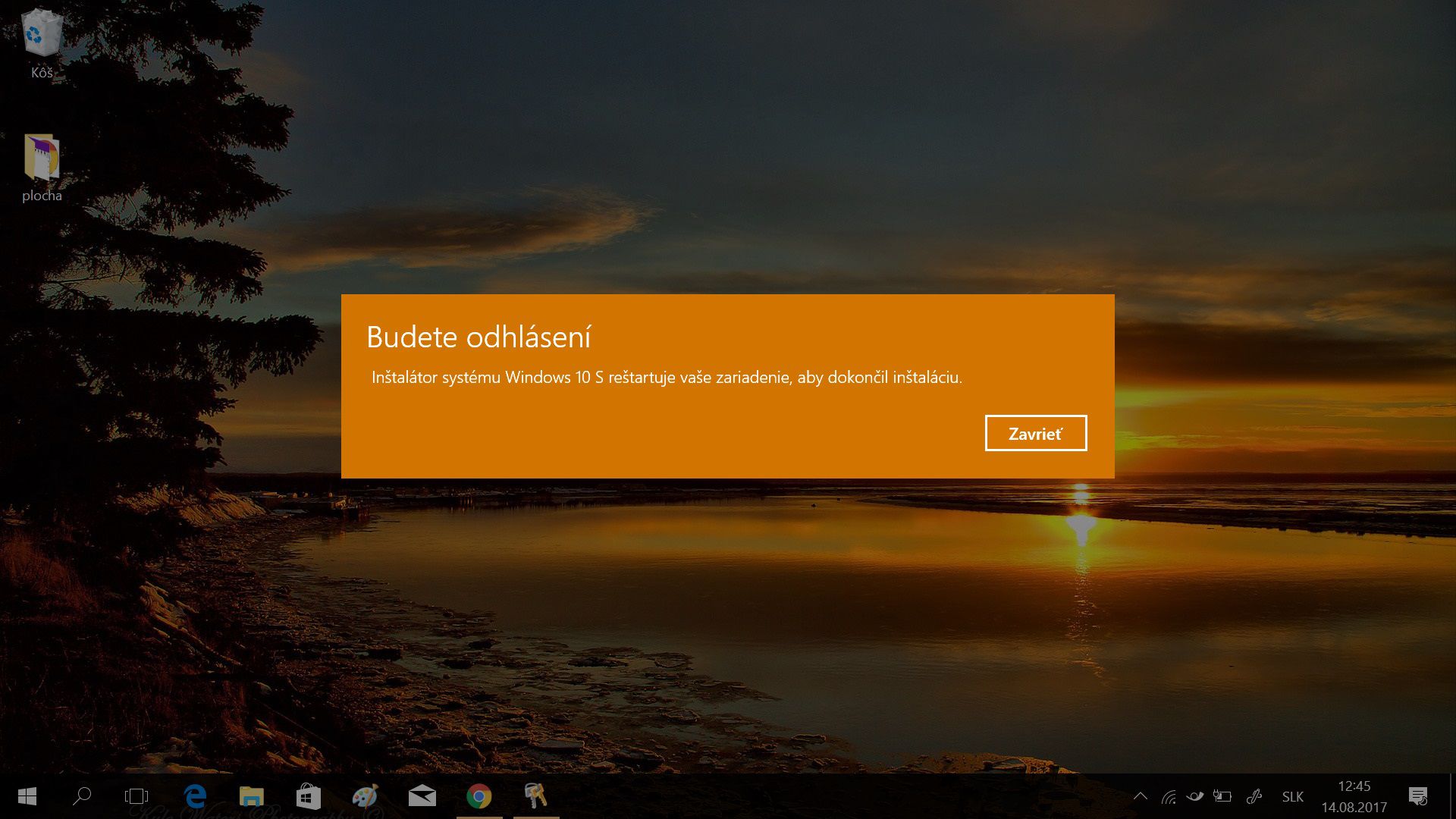
Task: Click the Inštalátor systému Windows 10 S message
Action: [x=667, y=378]
